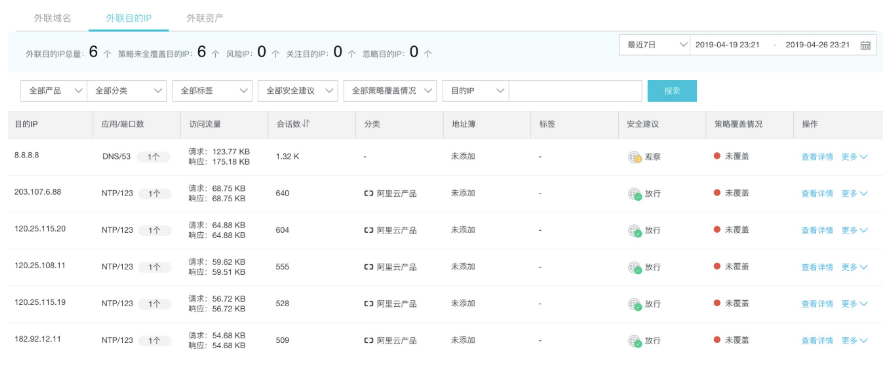Click the 访问流量 column header
The width and height of the screenshot is (890, 374).
pos(204,124)
